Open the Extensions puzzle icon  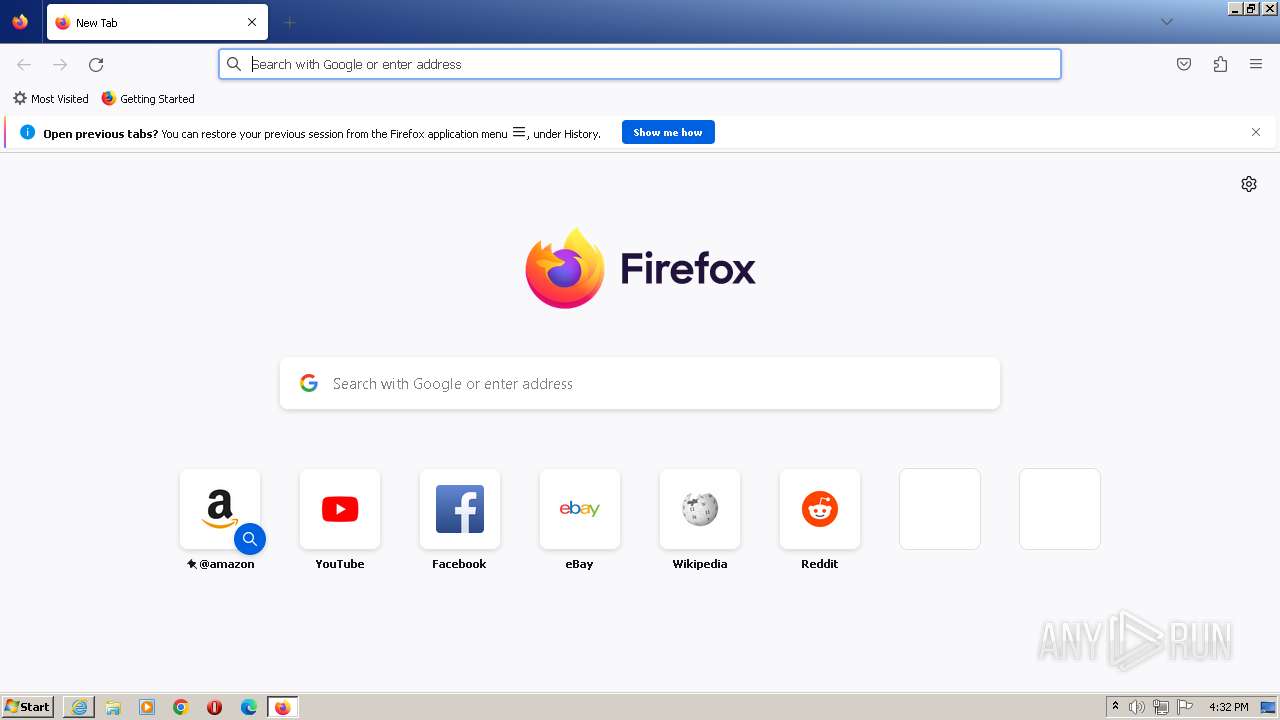click(1220, 64)
